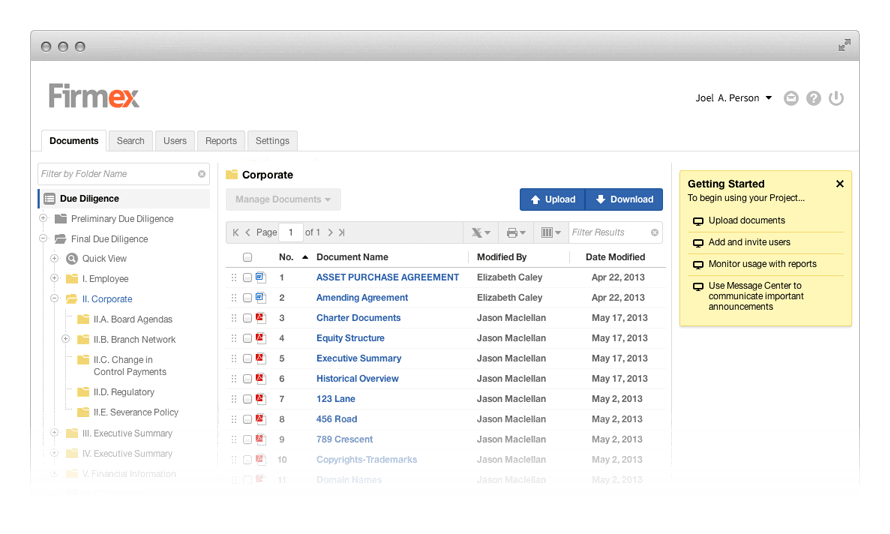Open the Equity Structure document link
890x534 pixels.
pyautogui.click(x=350, y=338)
